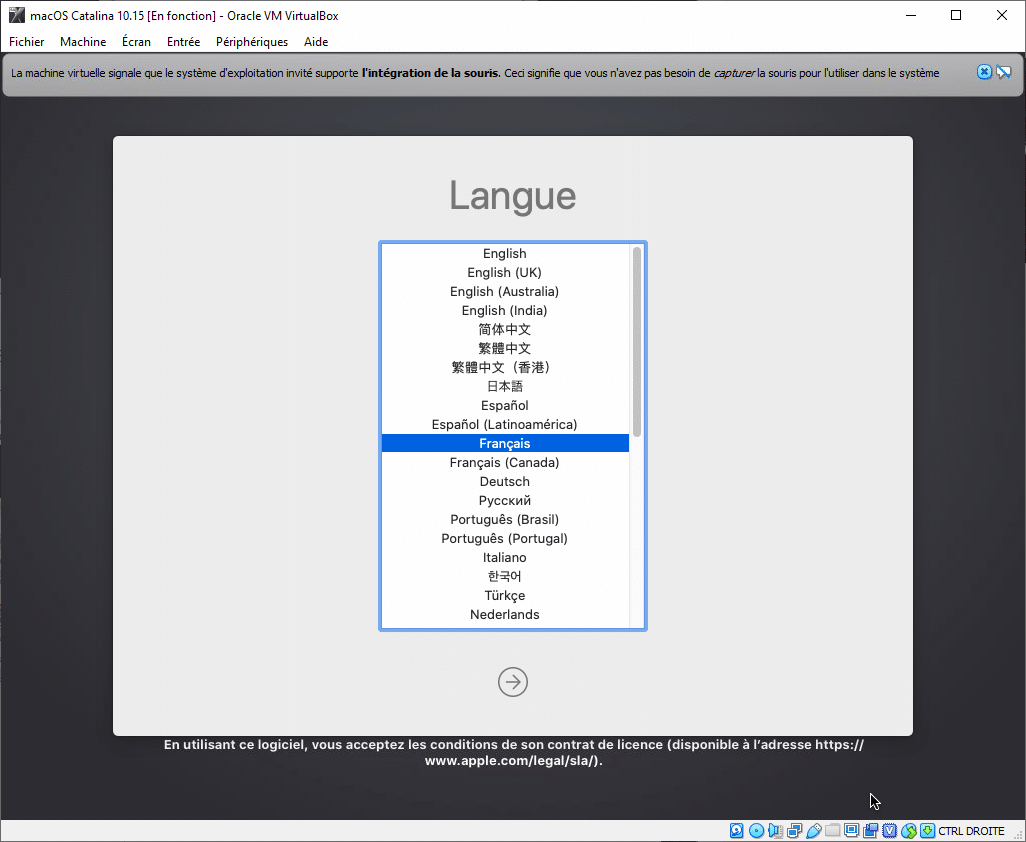This screenshot has width=1026, height=842.
Task: Click the crossed-out speech bubble notification icon
Action: 1004,72
